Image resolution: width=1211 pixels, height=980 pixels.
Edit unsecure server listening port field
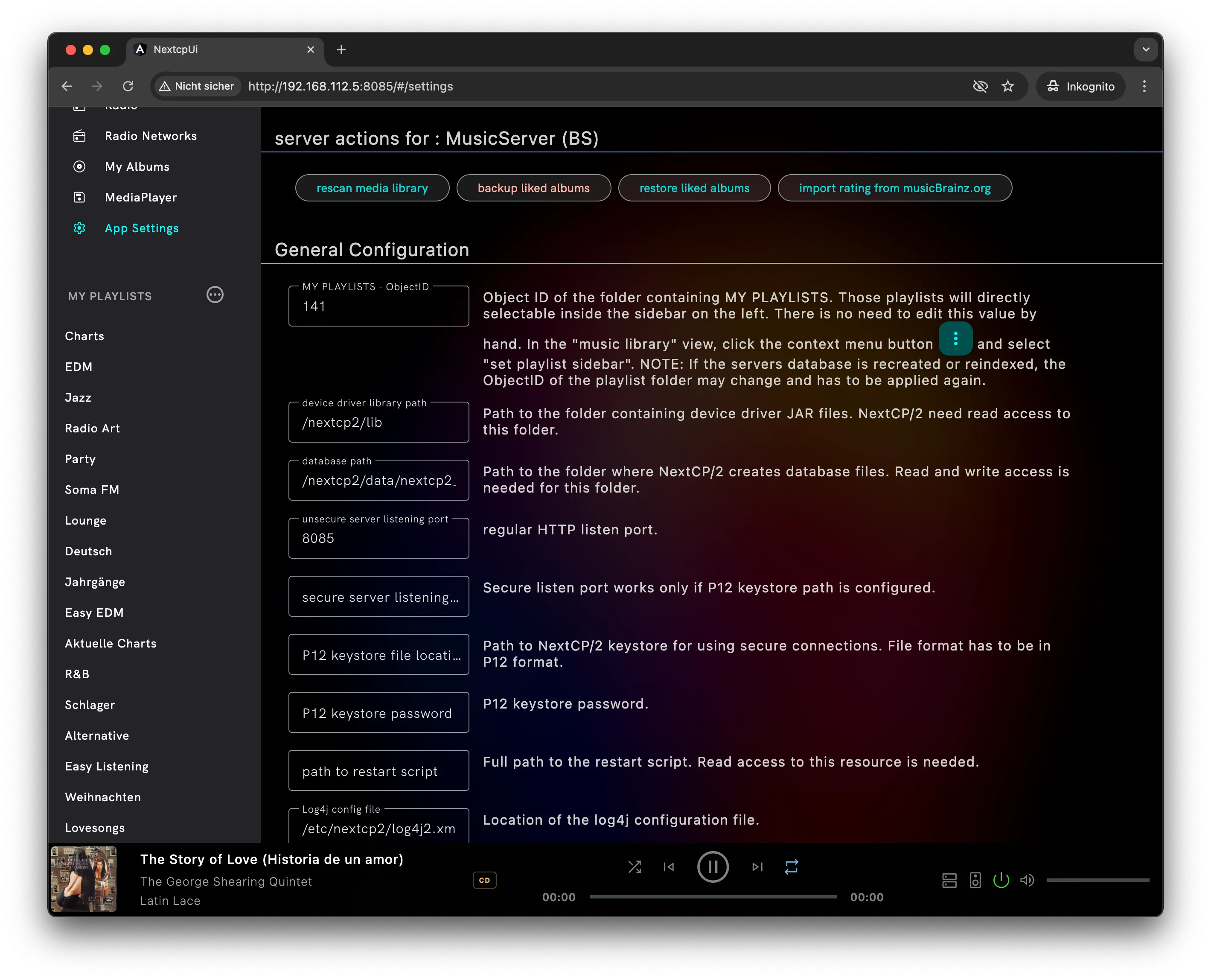[378, 539]
